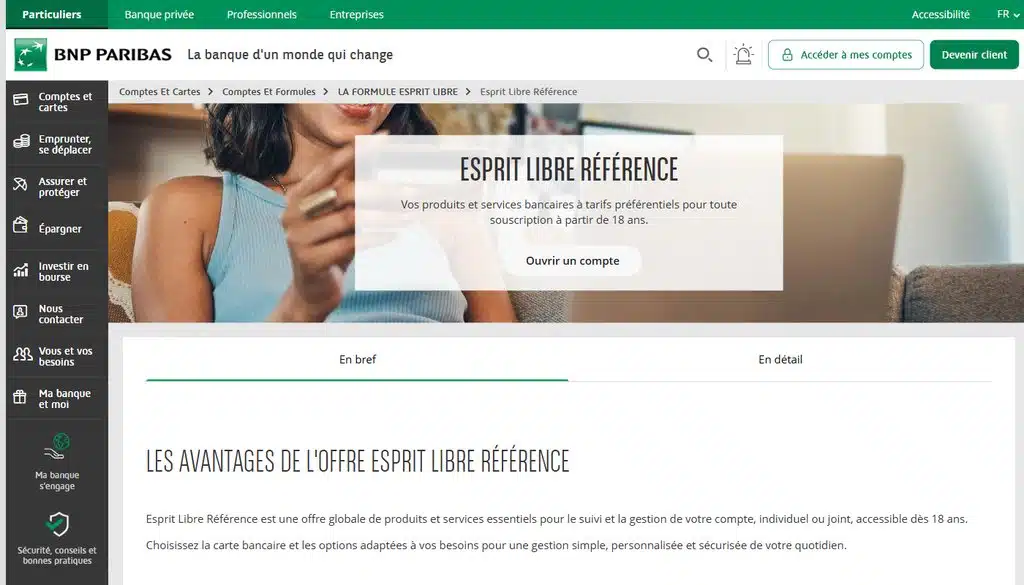Switch to the En bref tab
Image resolution: width=1024 pixels, height=585 pixels.
[x=357, y=359]
